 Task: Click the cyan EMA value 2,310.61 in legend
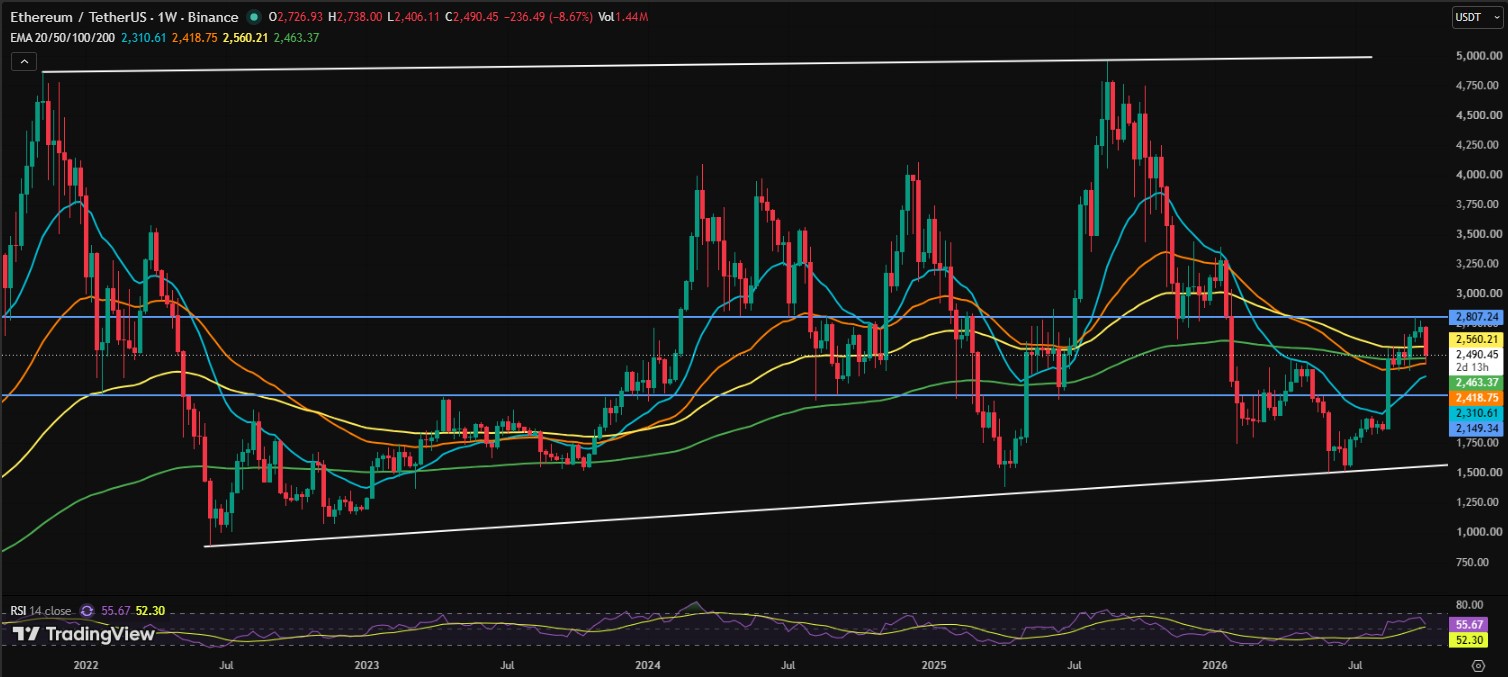click(x=143, y=37)
